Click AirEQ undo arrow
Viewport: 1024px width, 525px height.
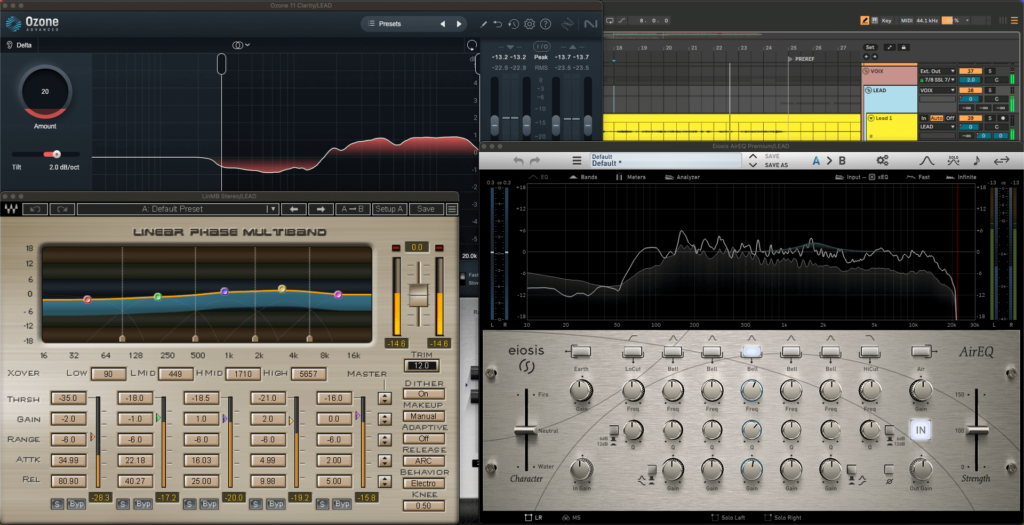(x=519, y=161)
